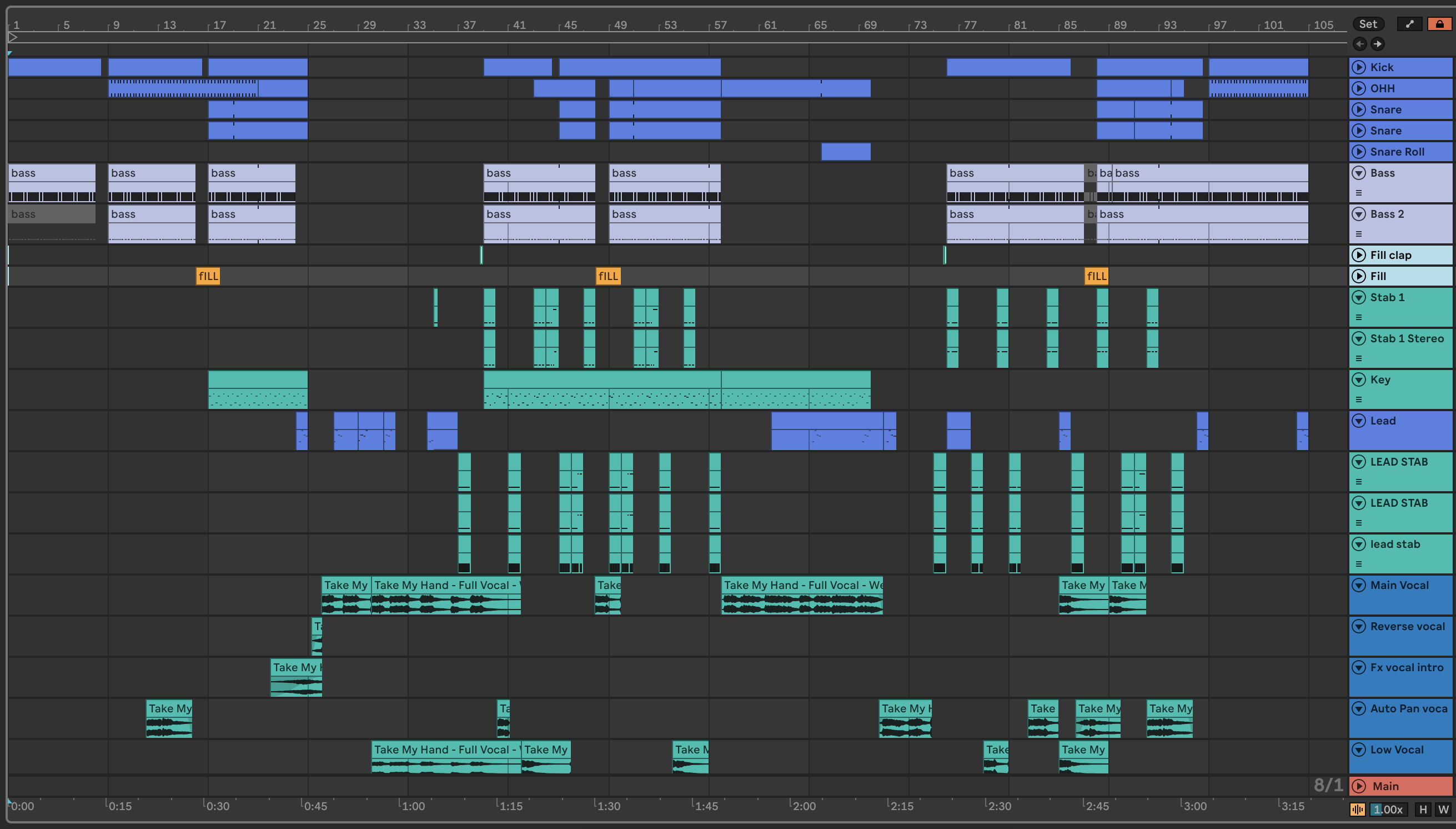This screenshot has width=1456, height=829.
Task: Select the fILL clip near bar 49
Action: point(607,276)
